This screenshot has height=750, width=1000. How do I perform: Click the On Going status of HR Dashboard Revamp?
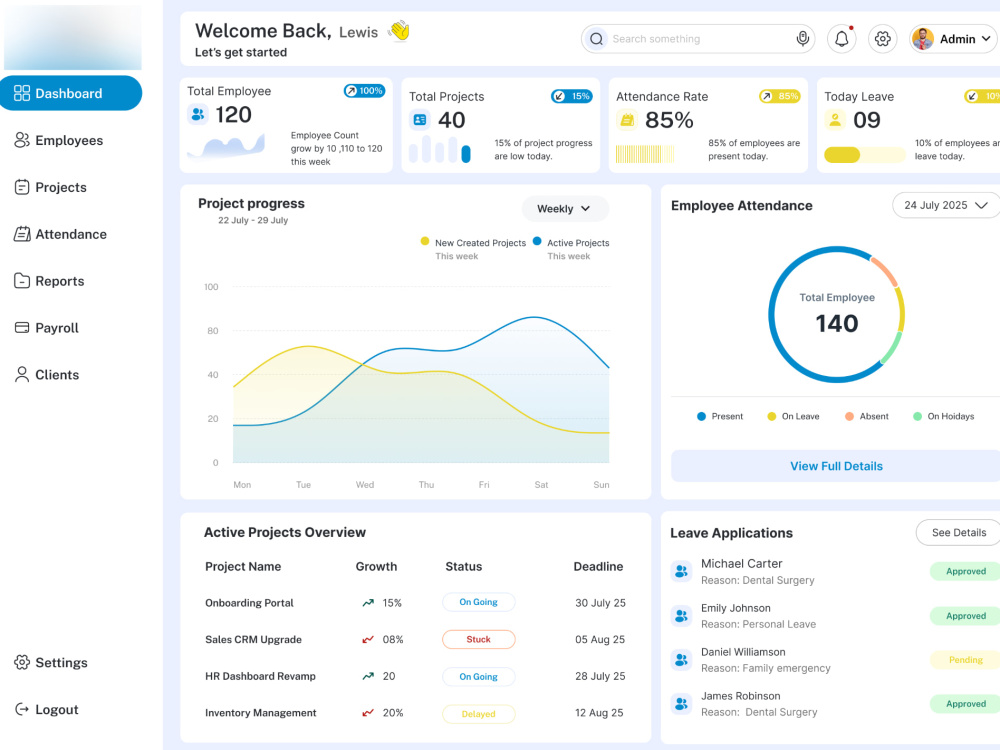point(478,677)
